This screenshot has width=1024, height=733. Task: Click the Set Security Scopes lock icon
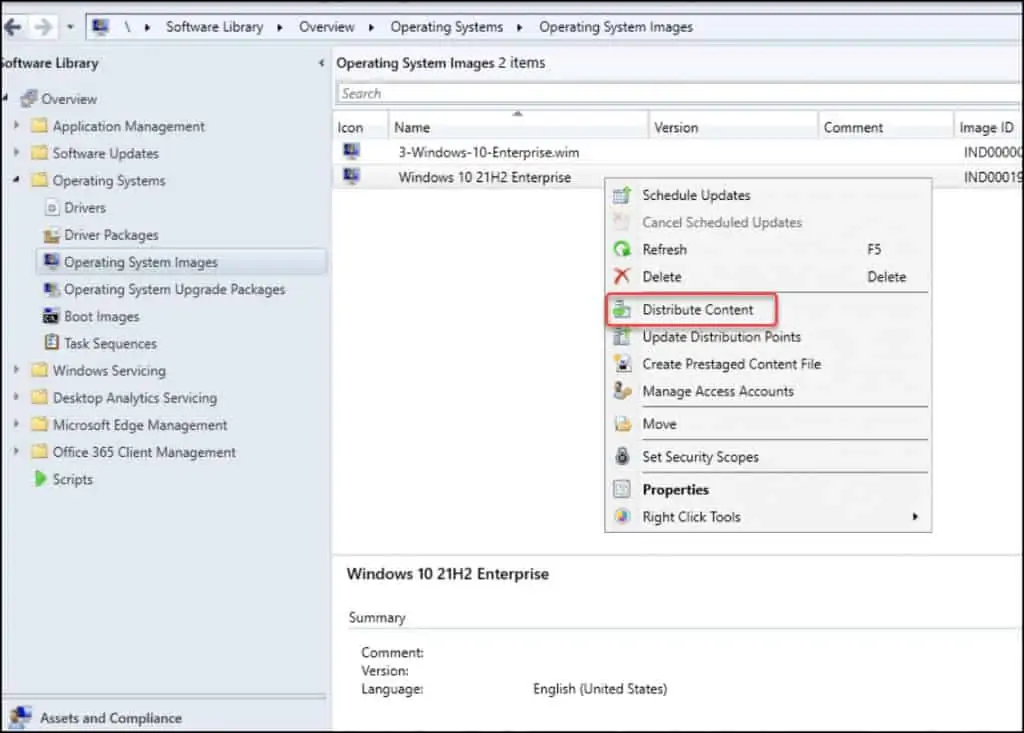[622, 457]
